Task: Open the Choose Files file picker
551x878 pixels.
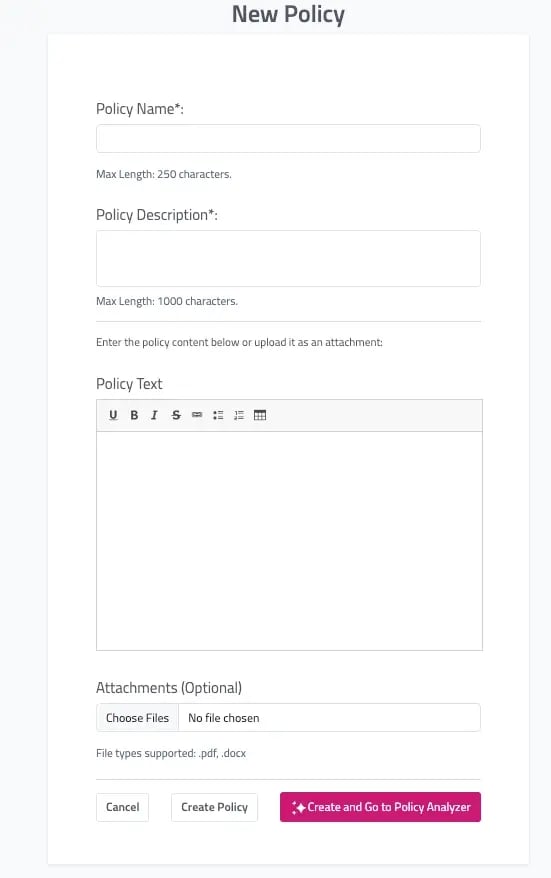Action: click(137, 717)
